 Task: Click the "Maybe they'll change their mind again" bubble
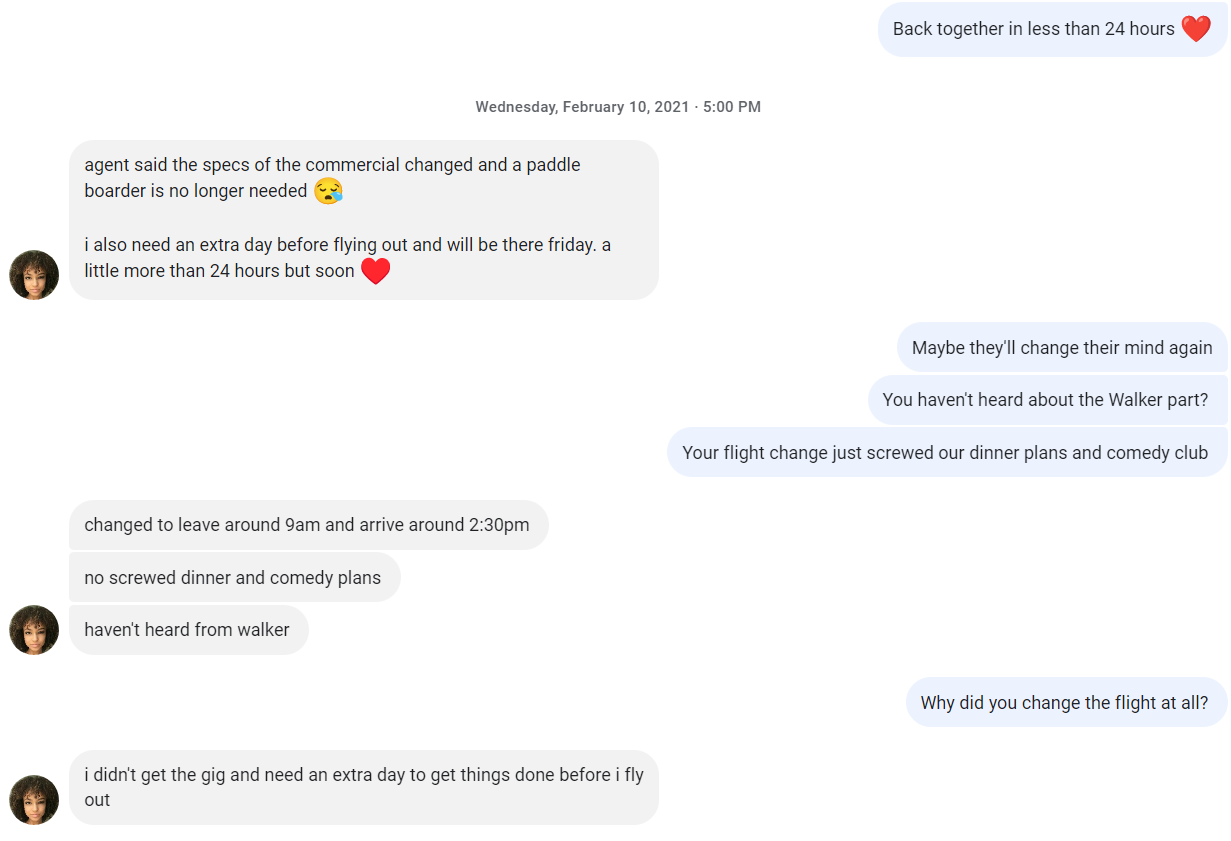point(1062,347)
